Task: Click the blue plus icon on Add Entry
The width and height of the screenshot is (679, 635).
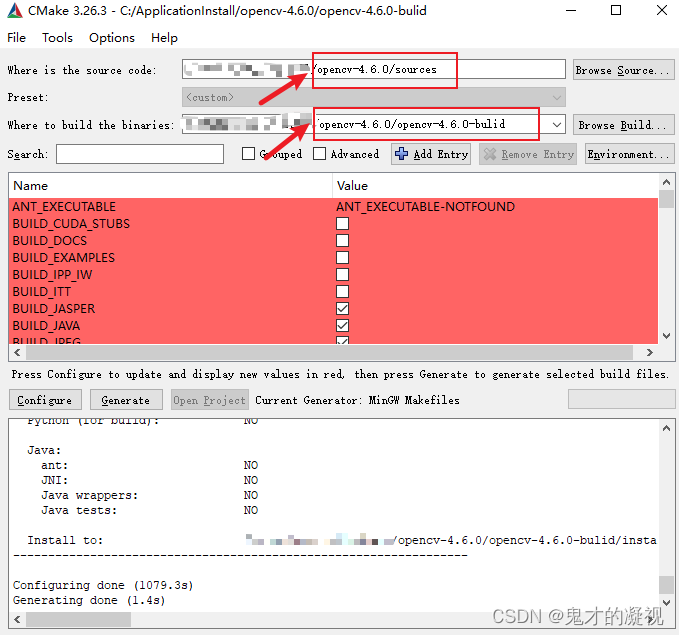Action: pos(401,154)
